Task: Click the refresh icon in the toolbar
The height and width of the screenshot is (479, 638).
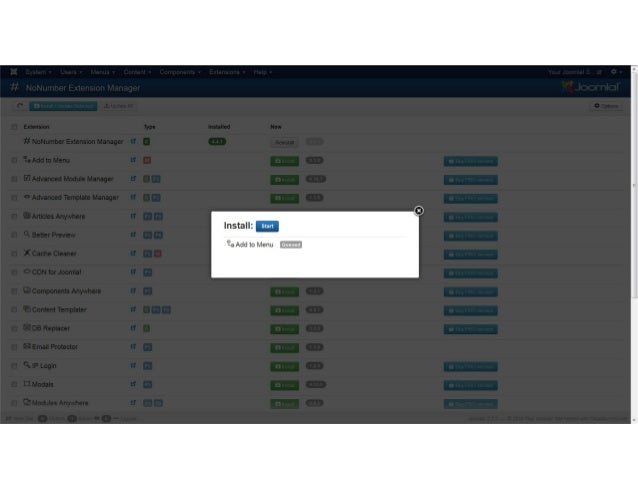Action: 20,106
